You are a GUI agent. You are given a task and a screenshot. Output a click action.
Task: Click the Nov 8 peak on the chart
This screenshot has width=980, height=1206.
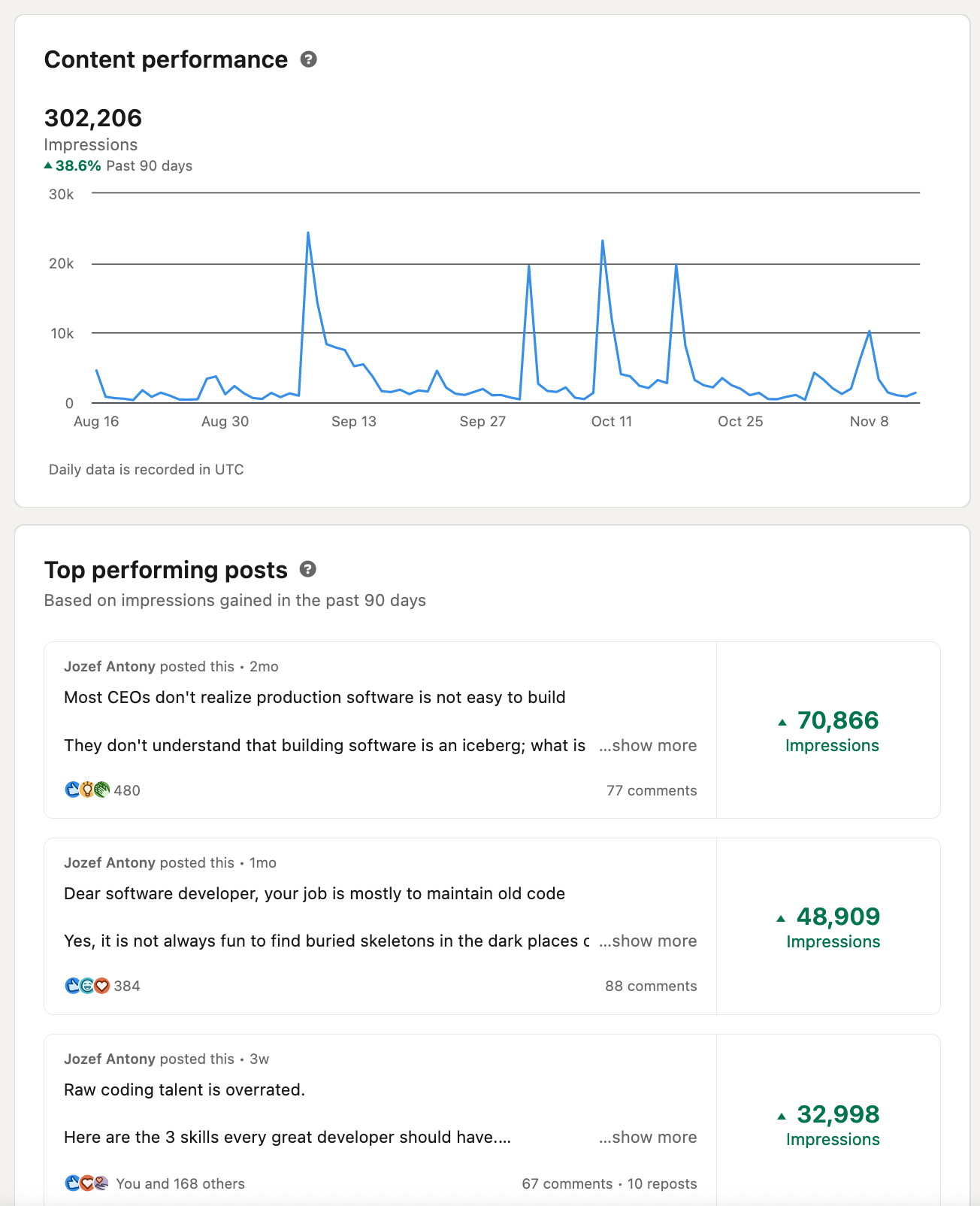(870, 331)
